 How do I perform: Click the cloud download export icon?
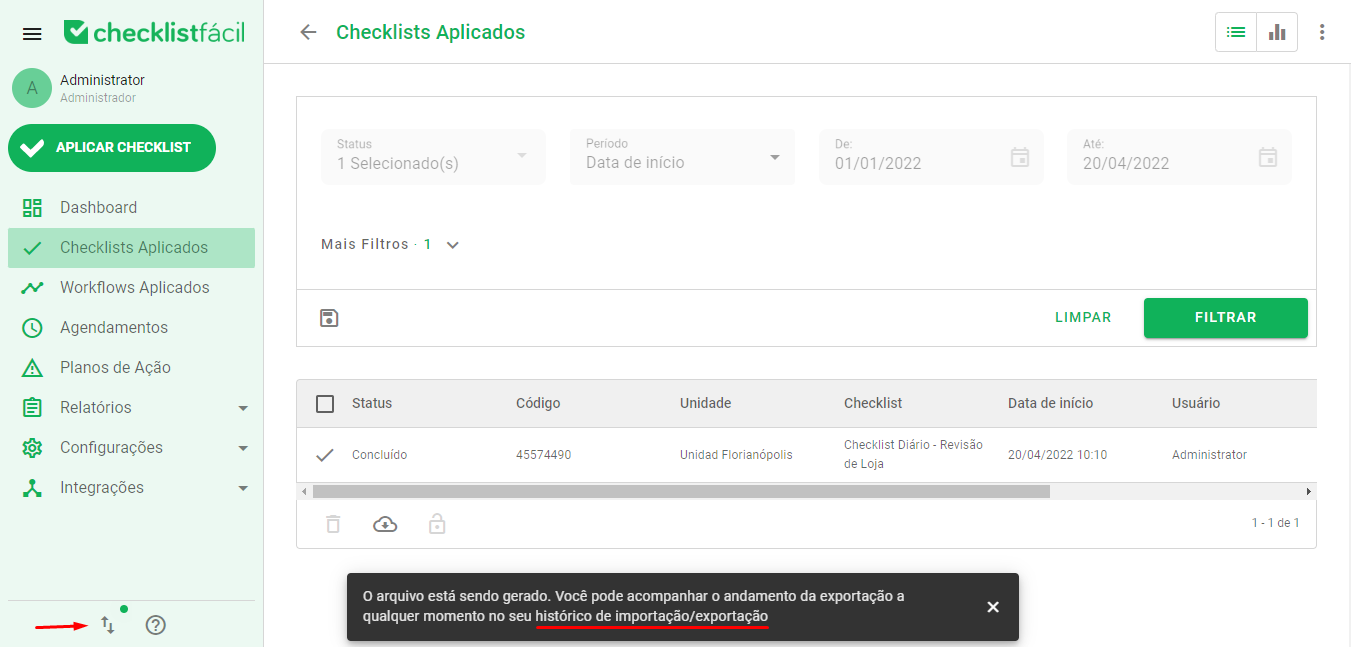(385, 524)
